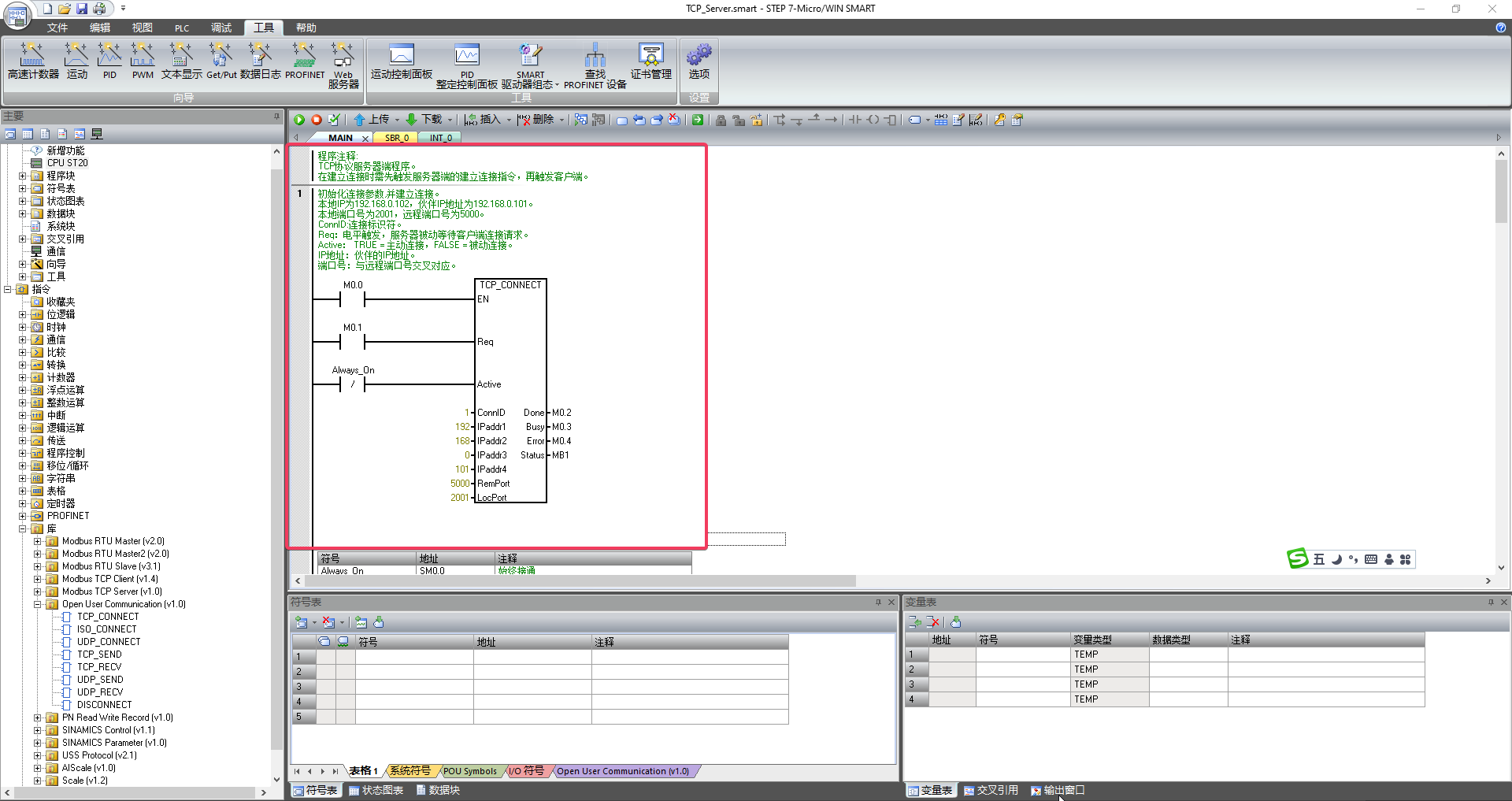The width and height of the screenshot is (1512, 801).
Task: Open the high-speed counter wizard (高速计数器)
Action: tap(33, 61)
